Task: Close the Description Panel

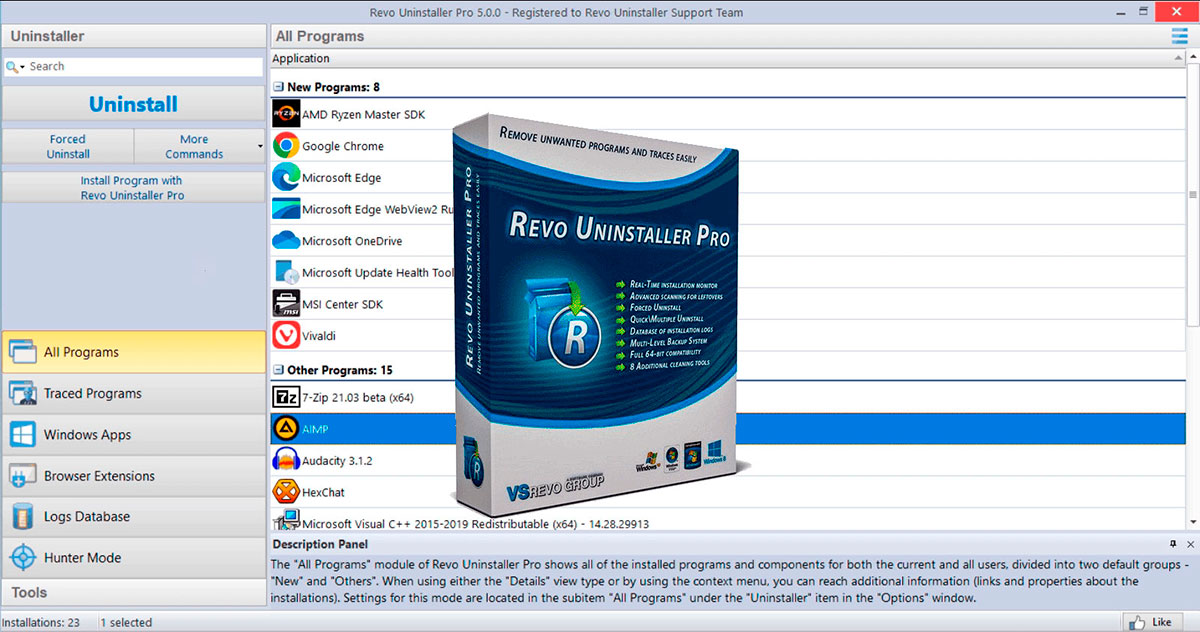Action: click(x=1189, y=544)
